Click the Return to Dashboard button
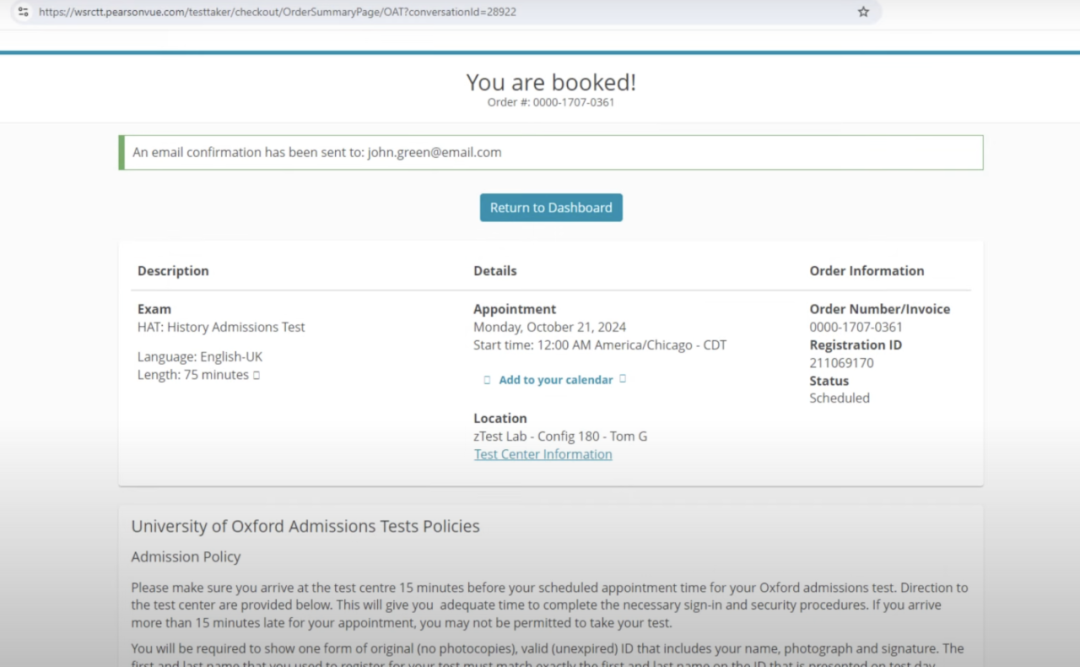This screenshot has height=667, width=1080. point(551,207)
